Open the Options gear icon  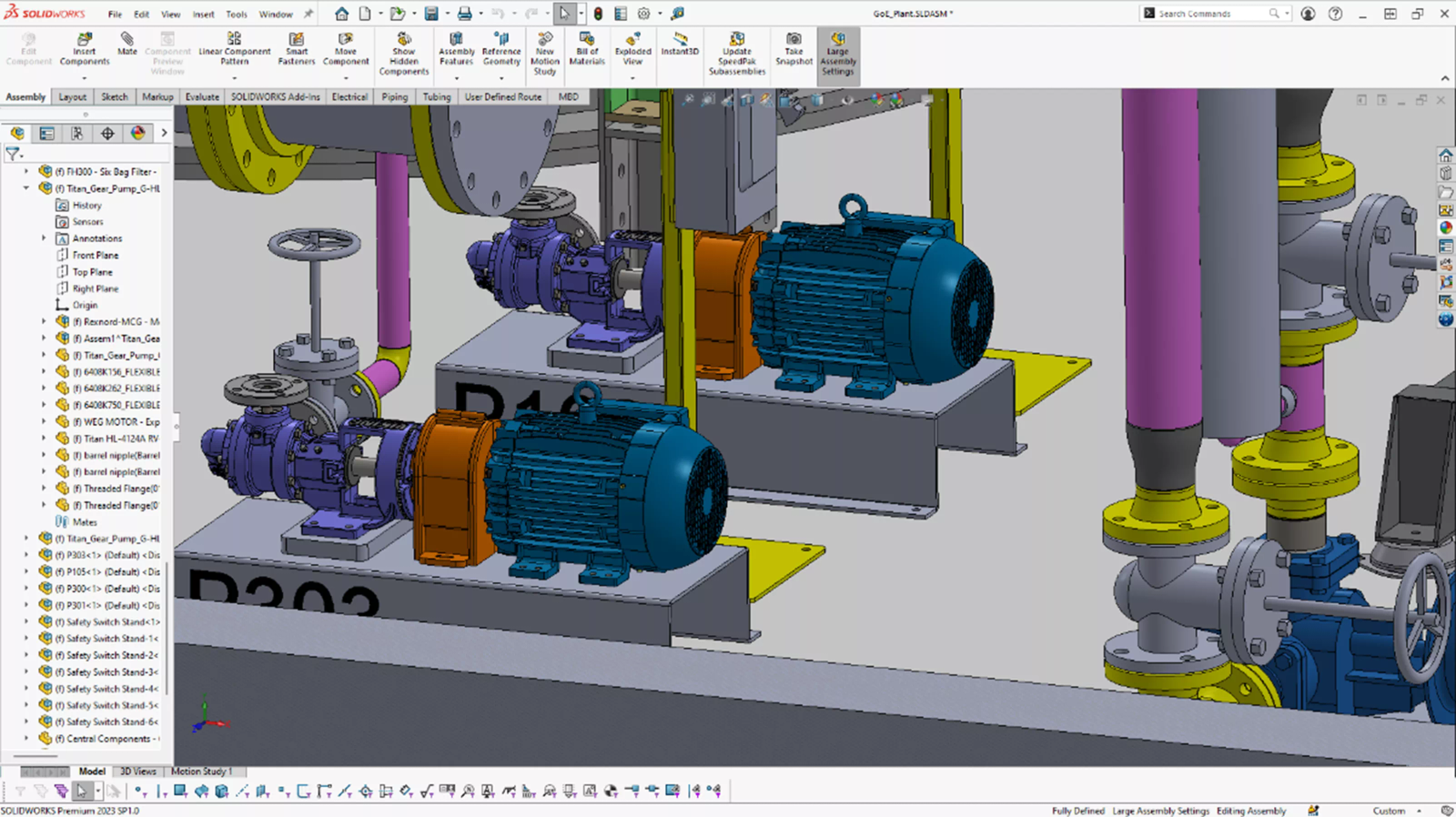tap(644, 14)
